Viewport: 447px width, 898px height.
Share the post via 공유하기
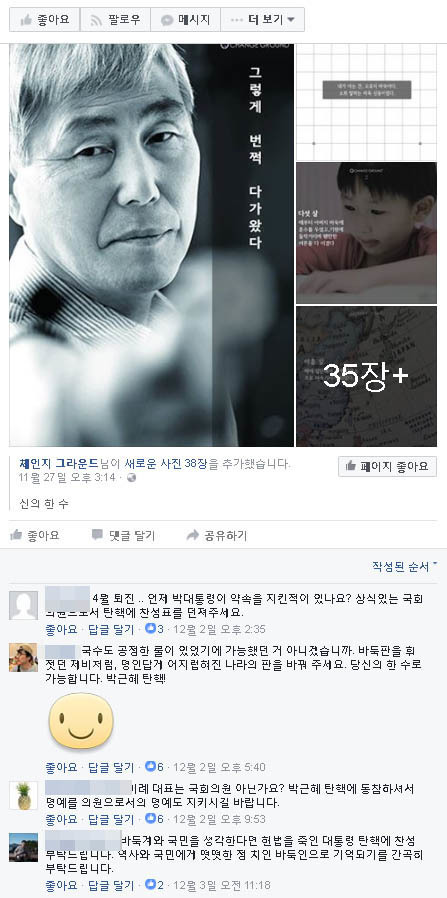point(217,535)
